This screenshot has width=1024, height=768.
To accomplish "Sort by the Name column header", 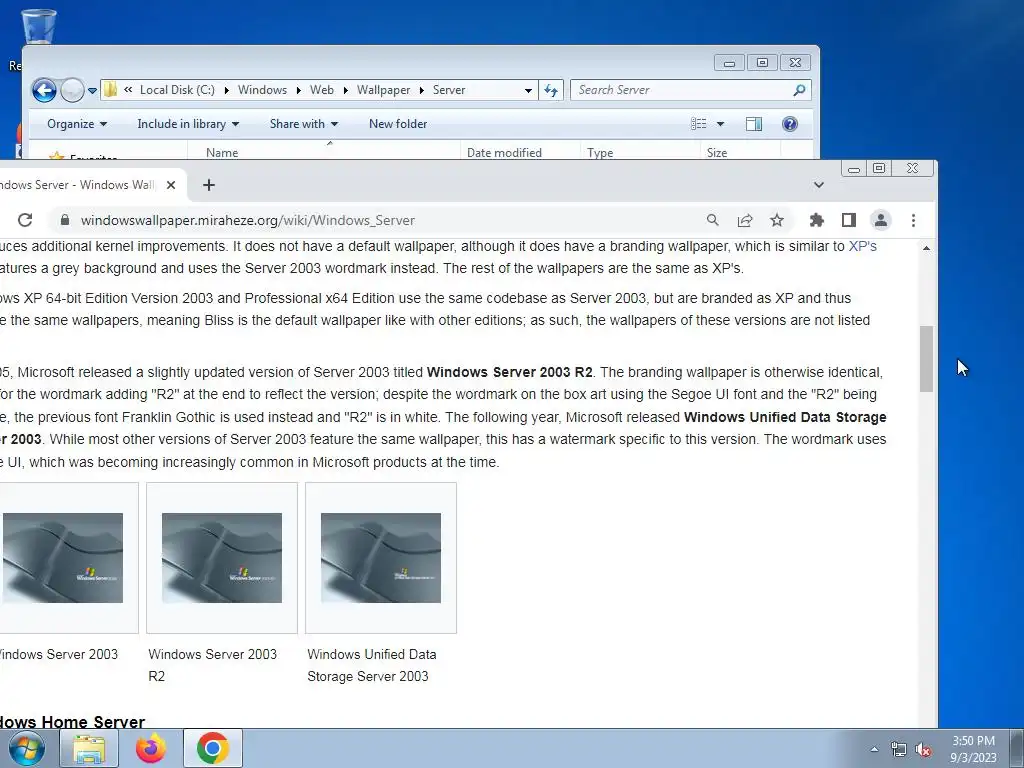I will click(323, 152).
